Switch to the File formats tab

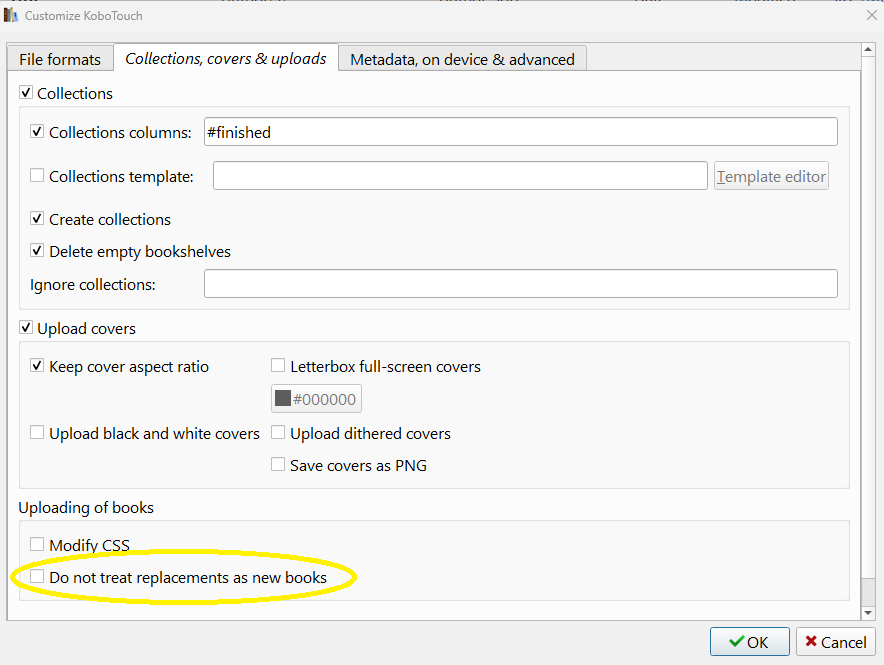pos(60,59)
